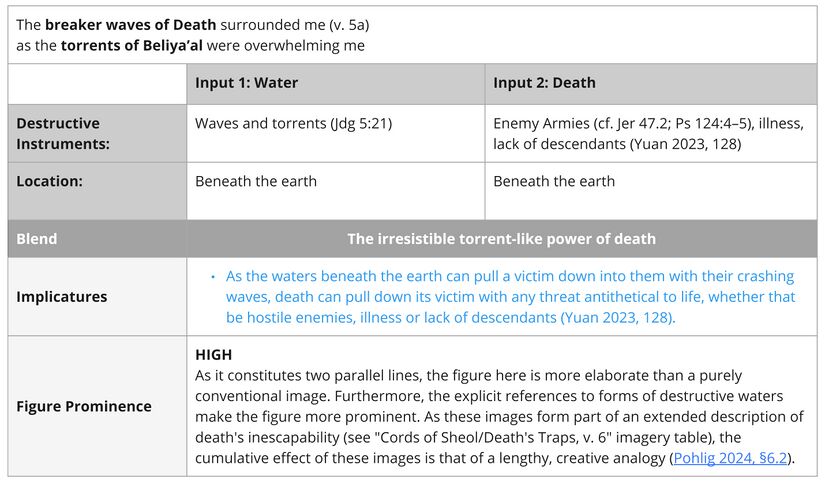Click the "Destructive Instruments:" row label

coord(63,133)
